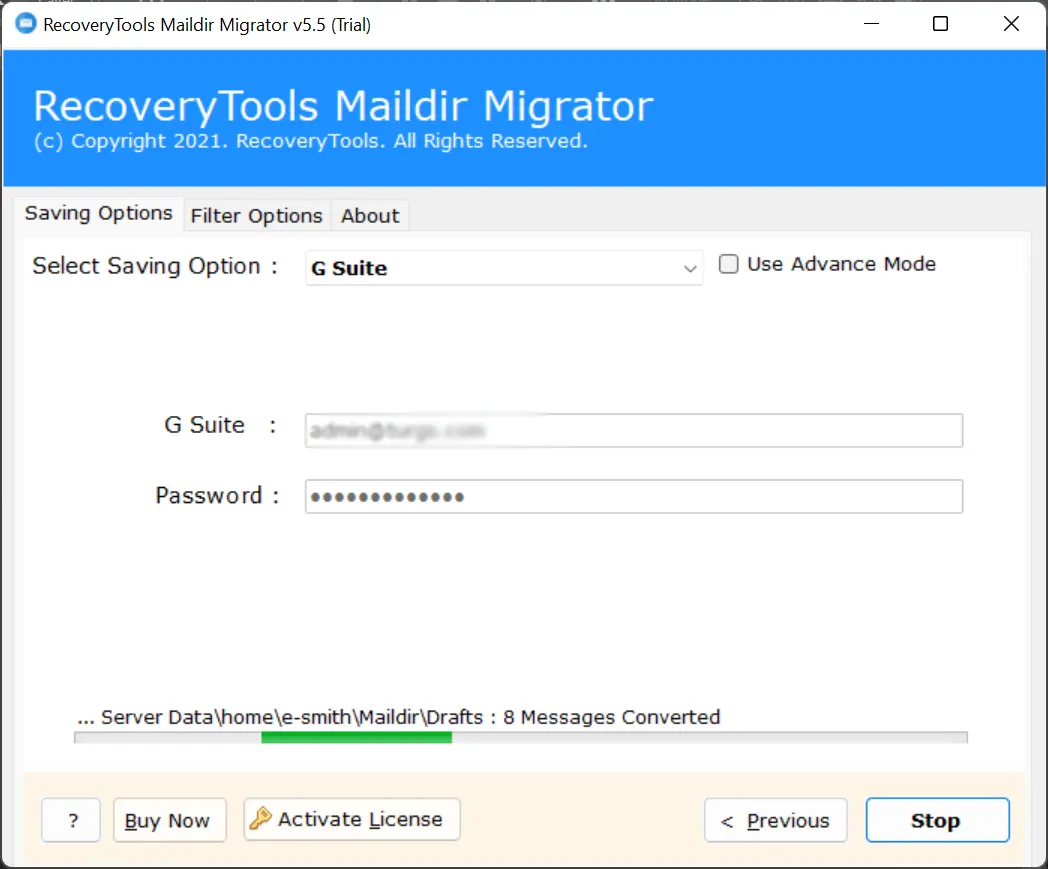Image resolution: width=1048 pixels, height=869 pixels.
Task: Go back with the Previous button
Action: tap(776, 821)
